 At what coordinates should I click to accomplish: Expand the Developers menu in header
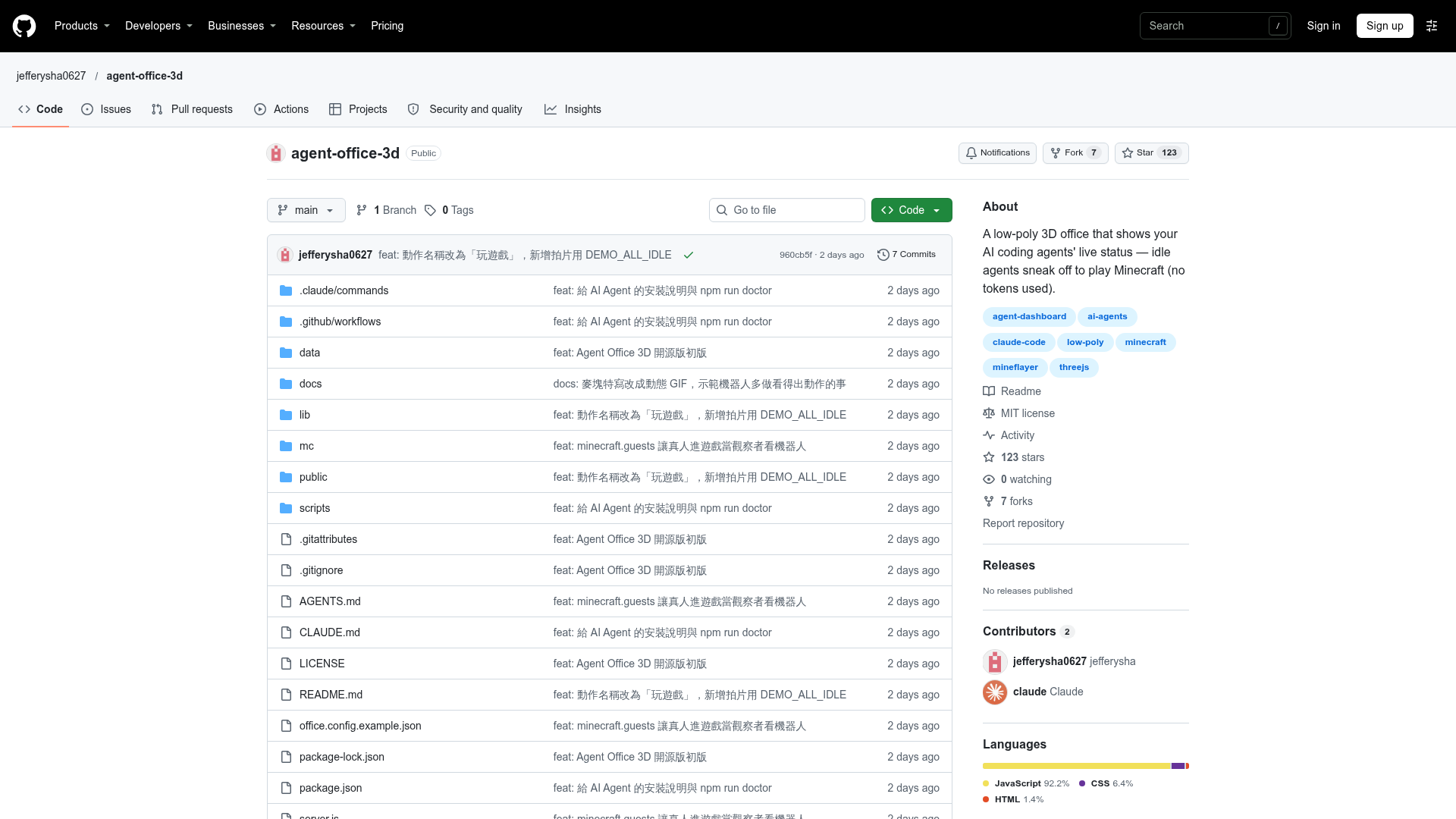click(158, 26)
